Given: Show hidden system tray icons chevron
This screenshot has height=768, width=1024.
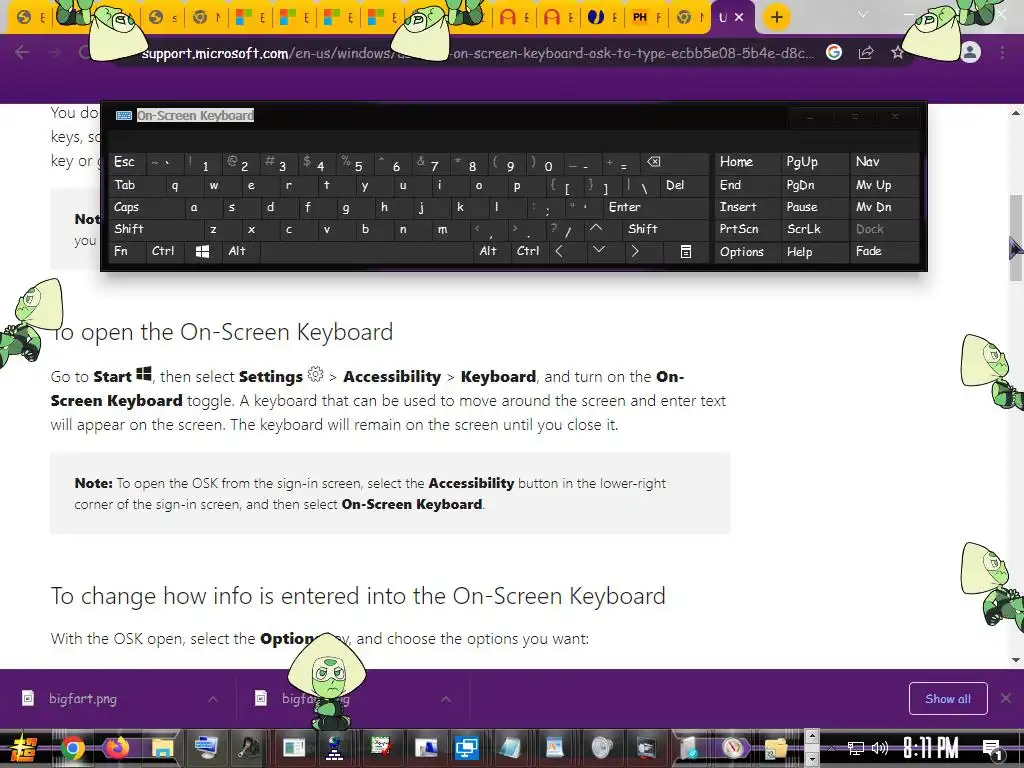Looking at the screenshot, I should coord(831,748).
